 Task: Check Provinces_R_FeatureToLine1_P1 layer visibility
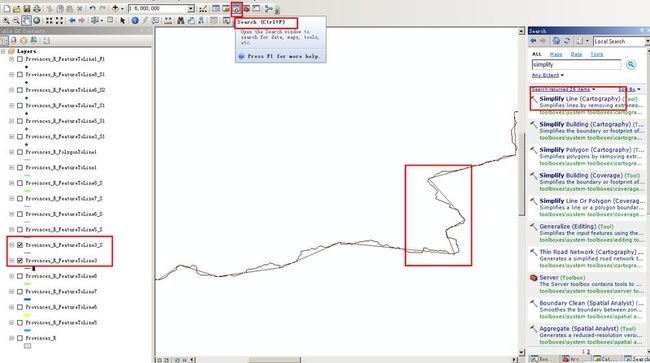pyautogui.click(x=19, y=59)
